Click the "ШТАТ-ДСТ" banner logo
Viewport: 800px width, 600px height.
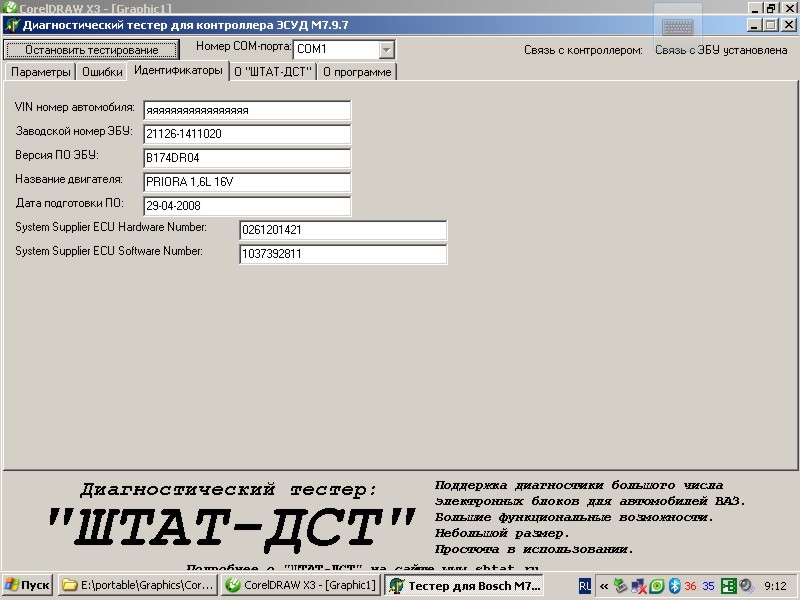[231, 528]
